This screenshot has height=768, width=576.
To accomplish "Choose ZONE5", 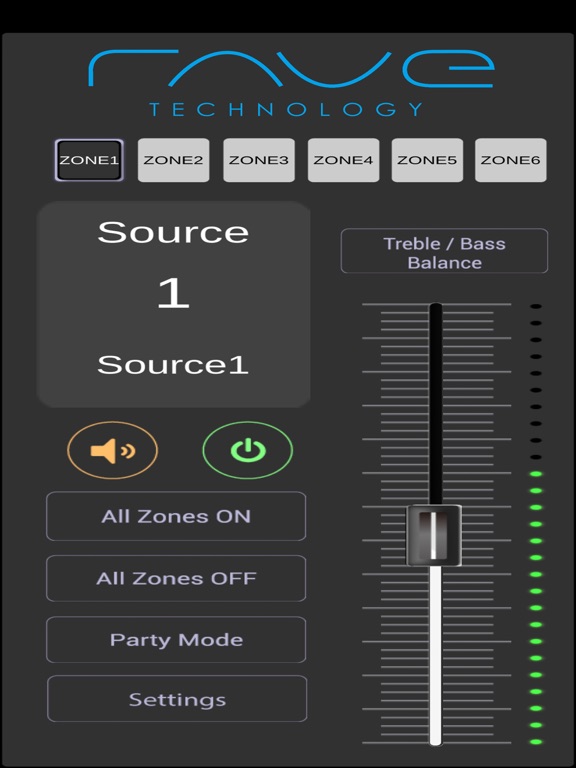I will pos(427,160).
